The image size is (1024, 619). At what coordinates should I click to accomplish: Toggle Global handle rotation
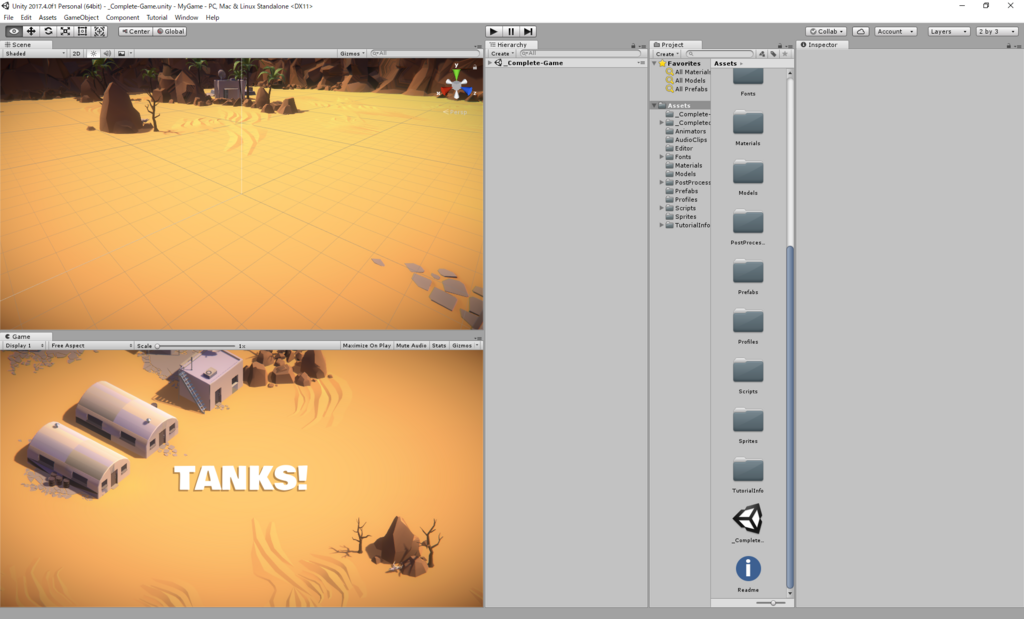click(x=170, y=31)
